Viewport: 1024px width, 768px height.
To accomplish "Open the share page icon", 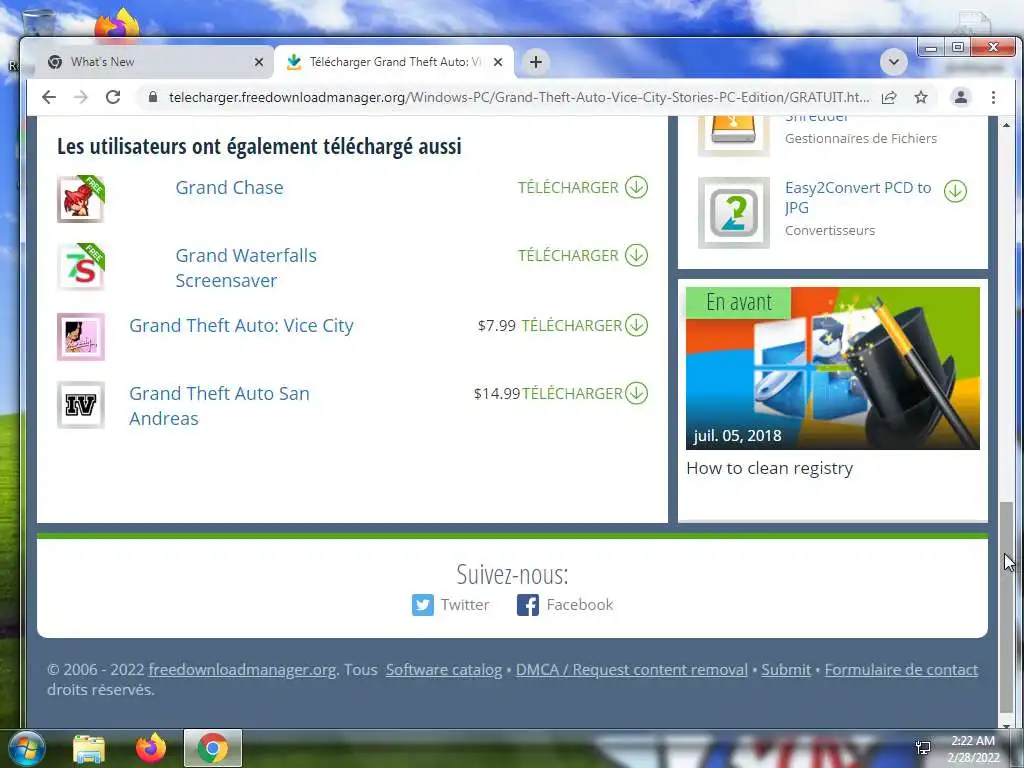I will (889, 97).
